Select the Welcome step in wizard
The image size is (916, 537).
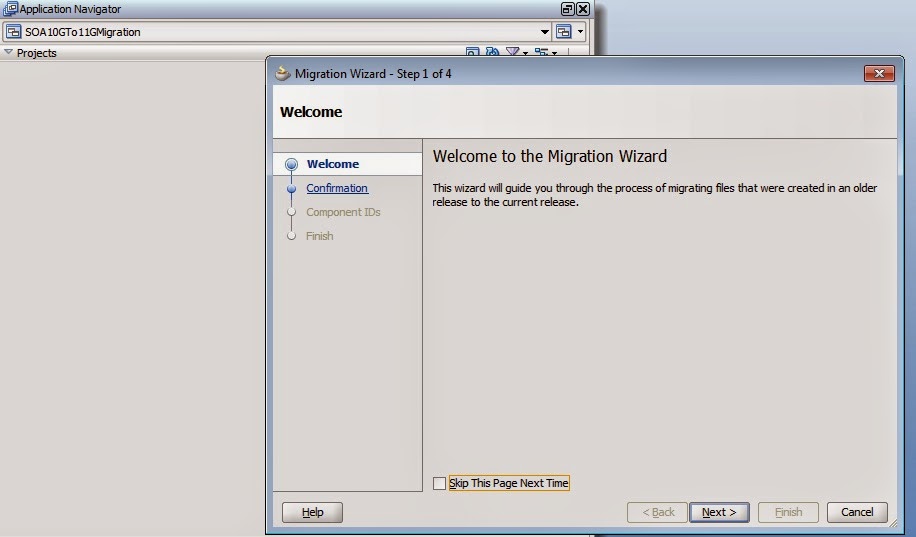click(332, 164)
